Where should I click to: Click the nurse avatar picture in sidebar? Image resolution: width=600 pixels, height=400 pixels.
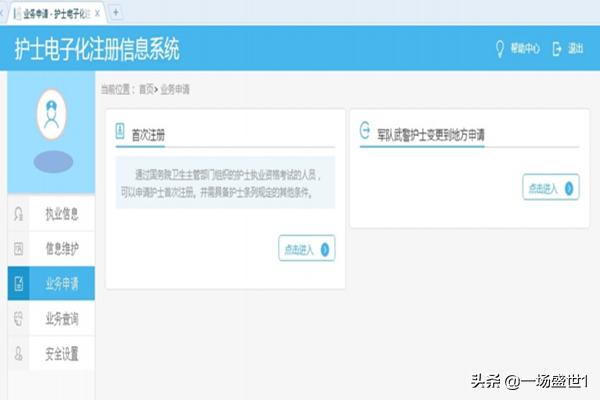click(51, 116)
